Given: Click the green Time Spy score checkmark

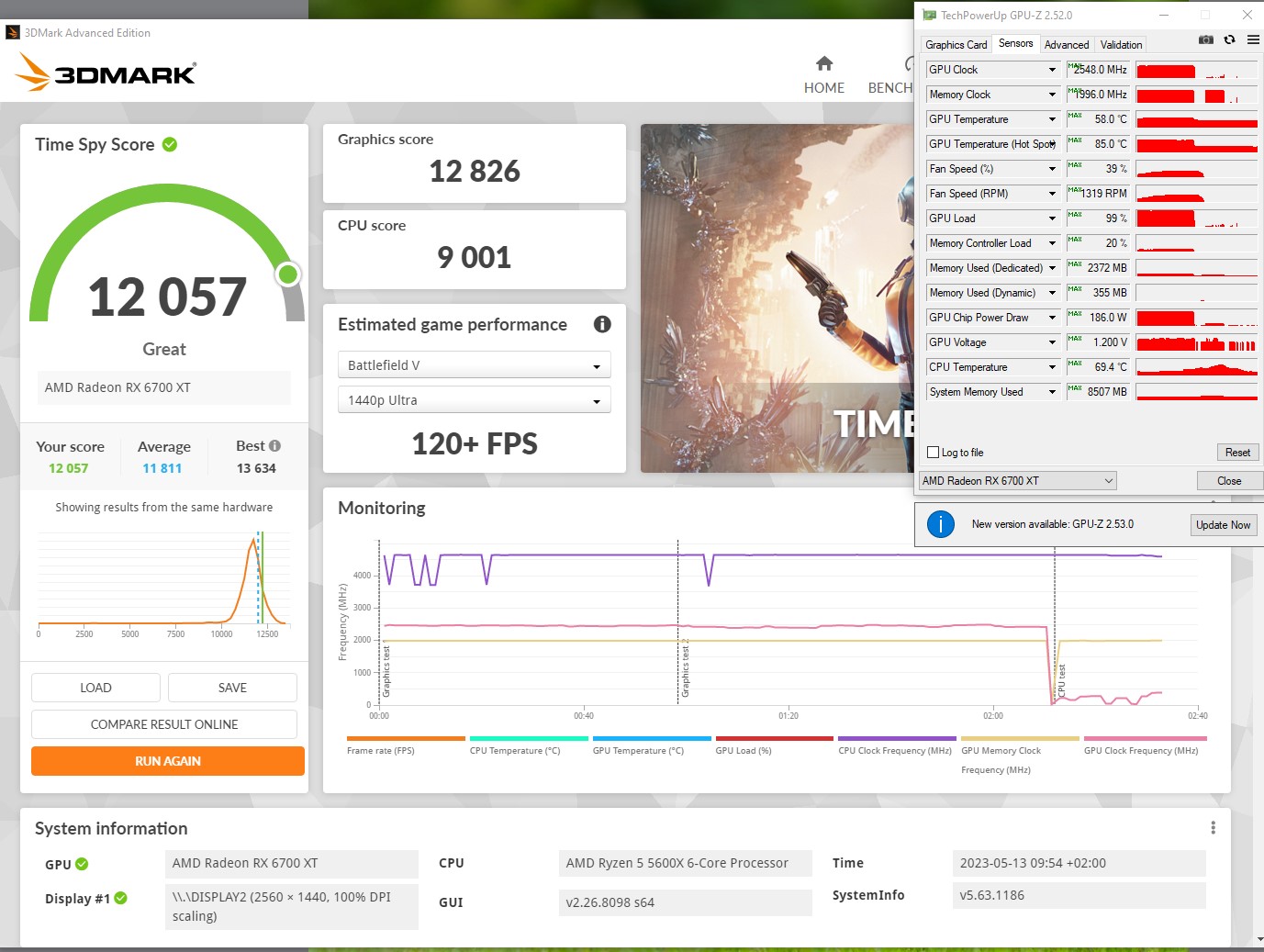Looking at the screenshot, I should [x=170, y=144].
